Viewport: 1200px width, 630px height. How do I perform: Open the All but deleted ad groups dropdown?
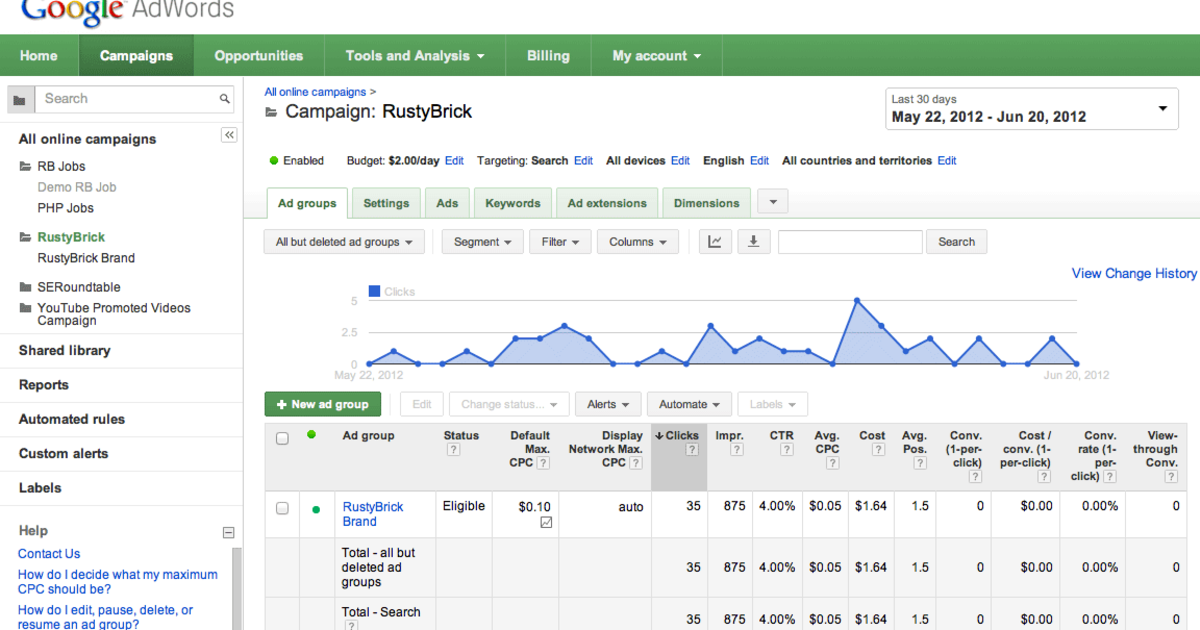pos(344,241)
